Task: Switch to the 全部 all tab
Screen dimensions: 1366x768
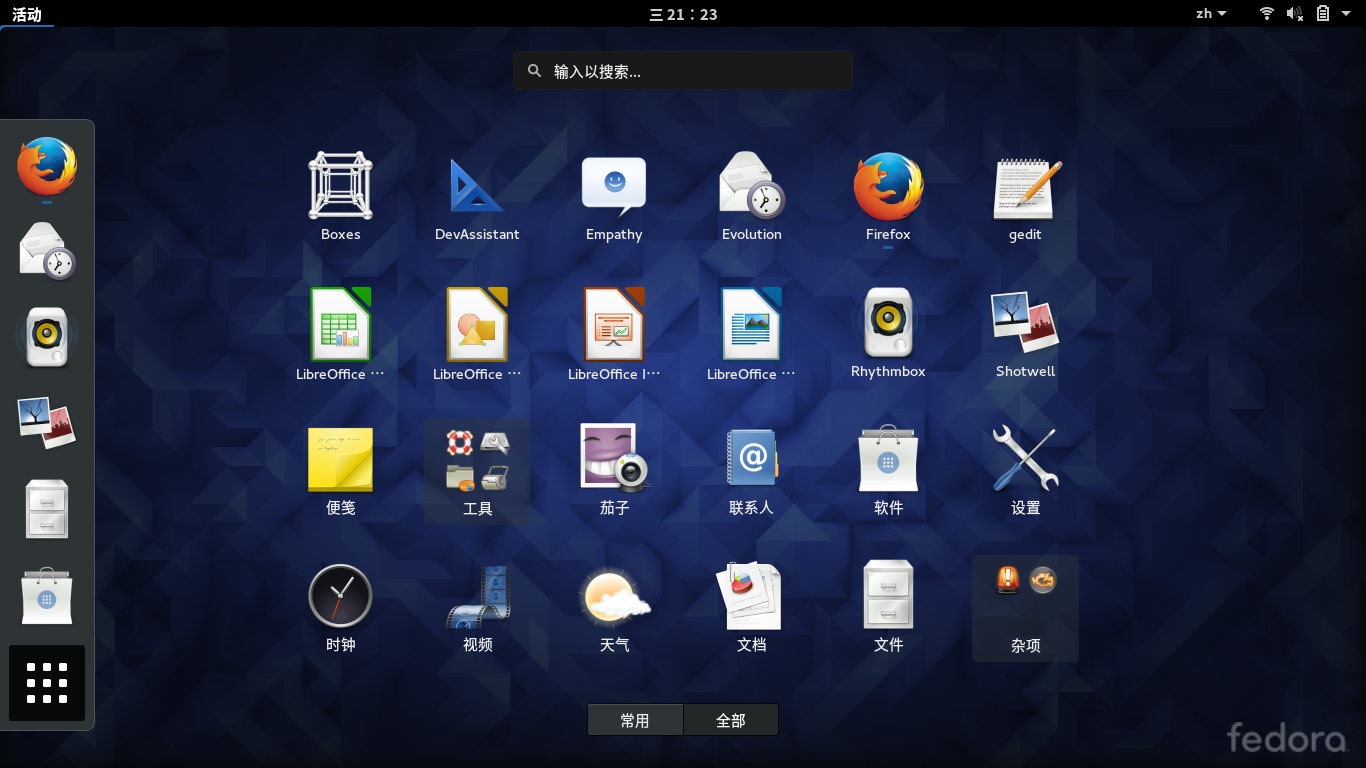Action: coord(731,720)
